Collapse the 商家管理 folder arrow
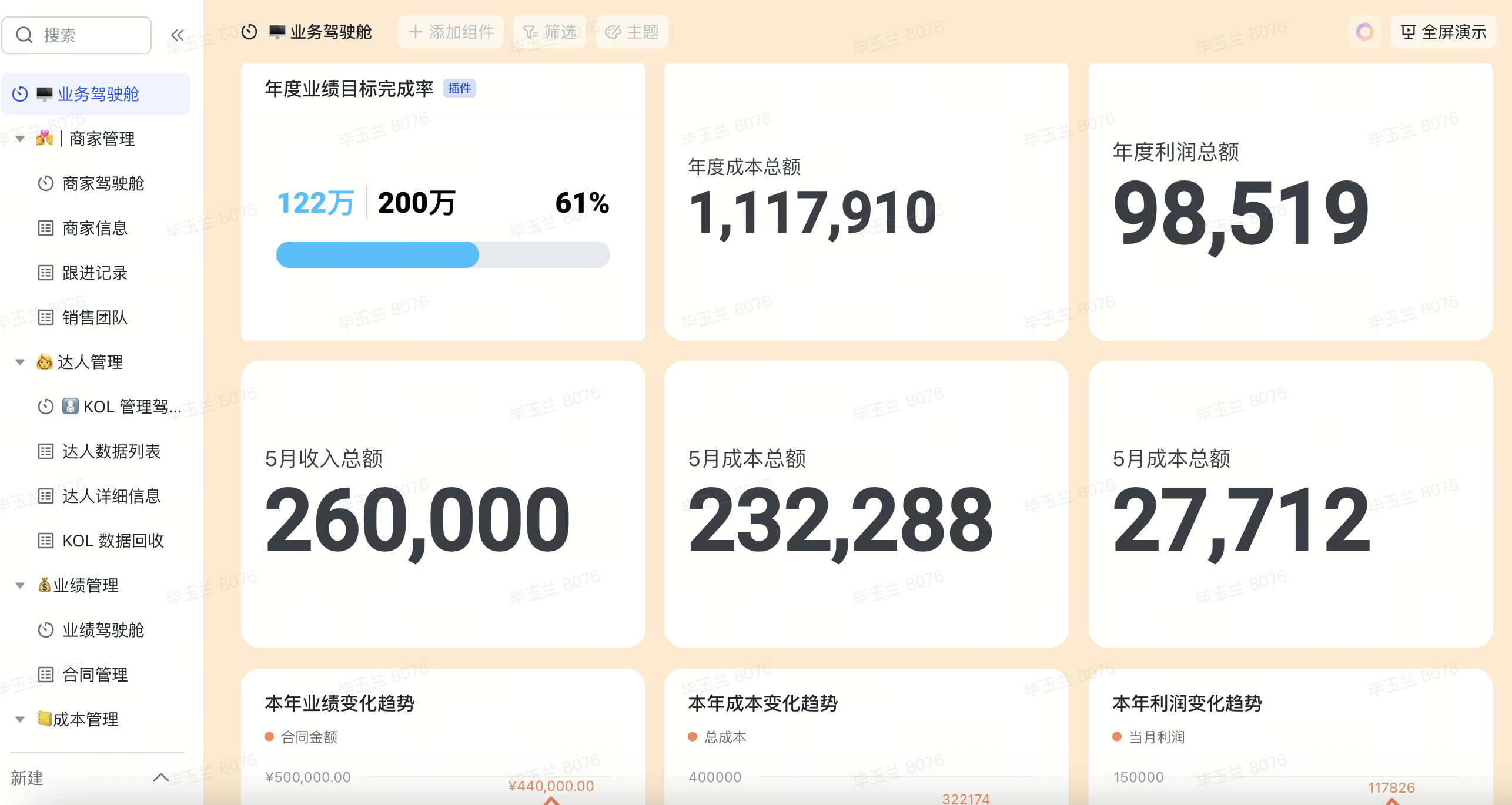This screenshot has width=1512, height=805. click(x=20, y=139)
